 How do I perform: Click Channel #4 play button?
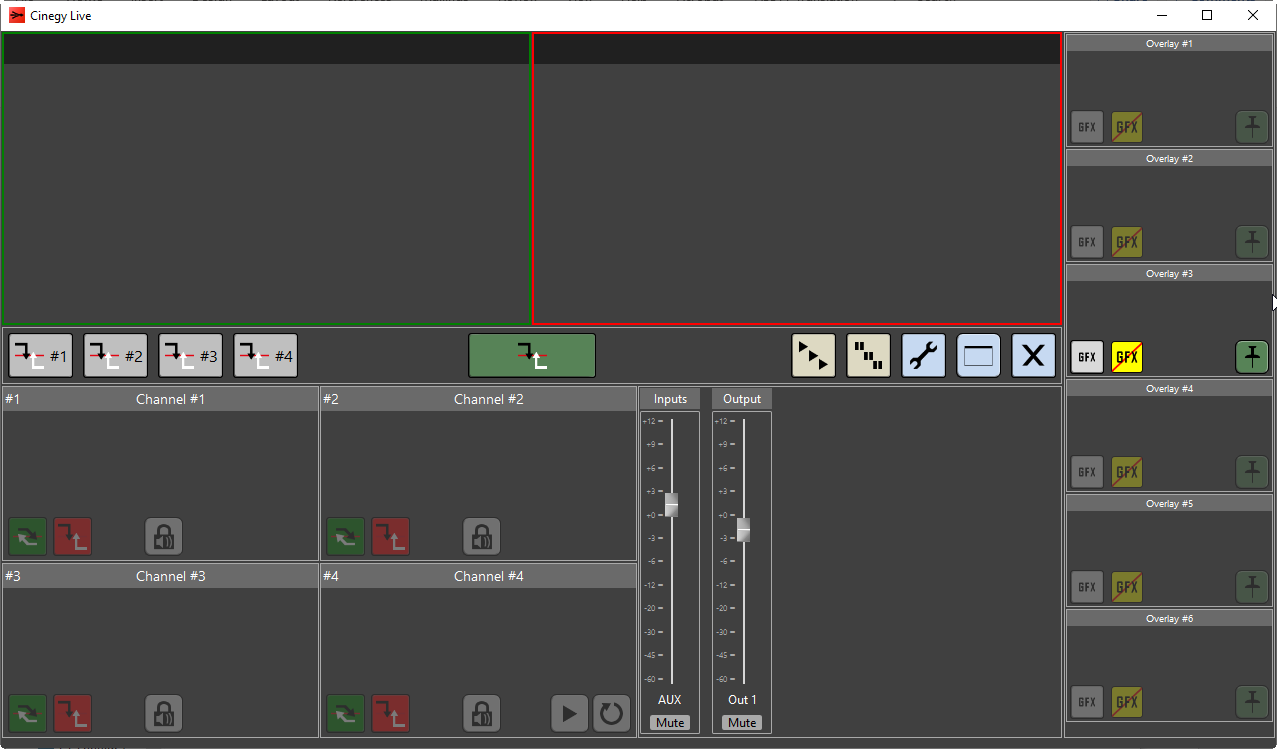click(570, 714)
